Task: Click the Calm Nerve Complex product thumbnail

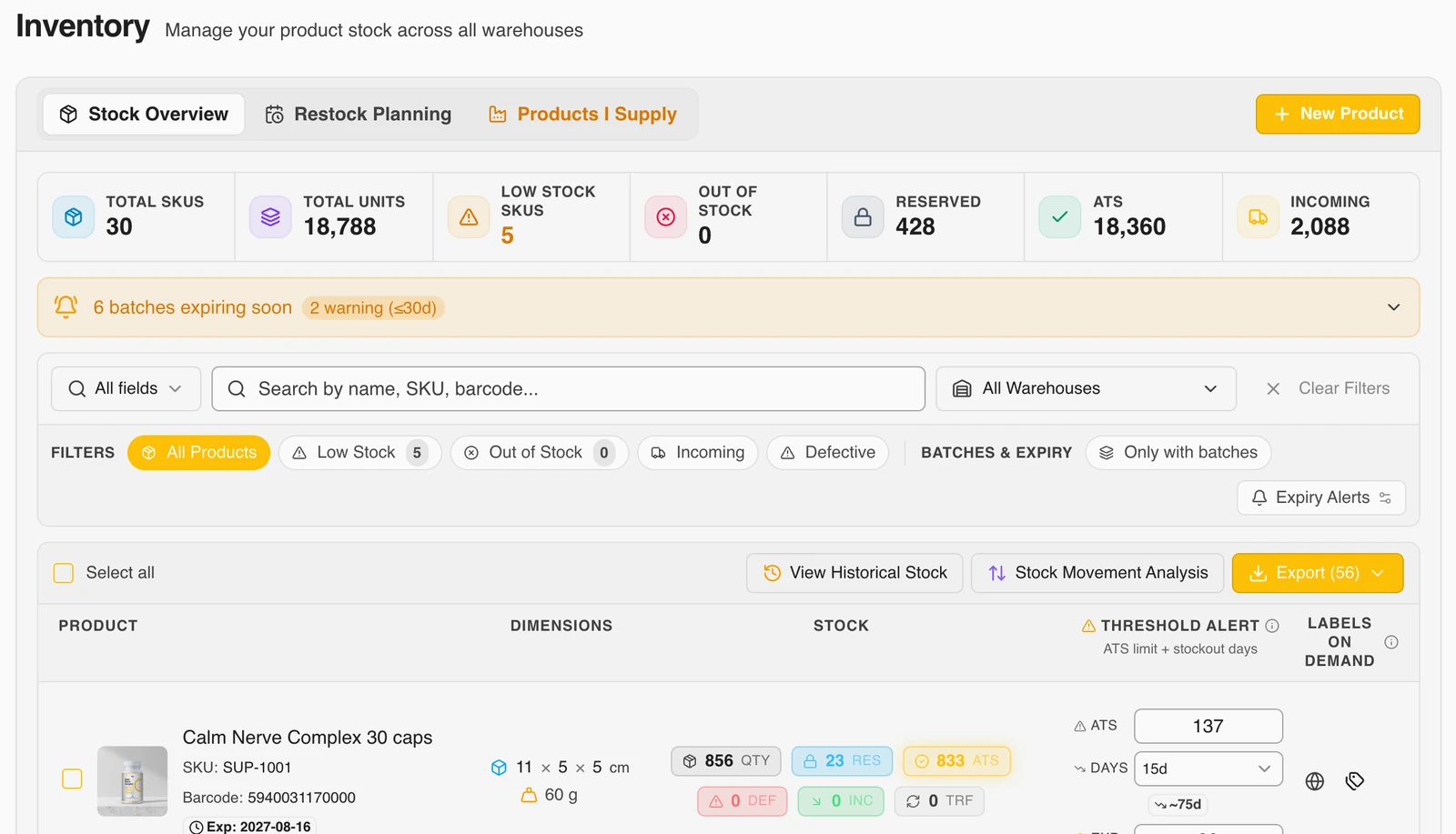Action: coord(133,781)
